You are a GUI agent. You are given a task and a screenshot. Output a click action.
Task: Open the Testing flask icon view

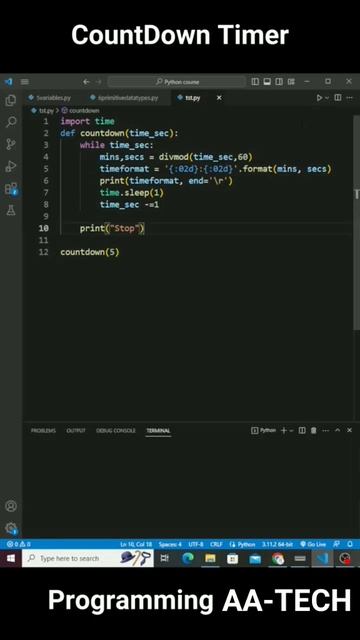[11, 211]
